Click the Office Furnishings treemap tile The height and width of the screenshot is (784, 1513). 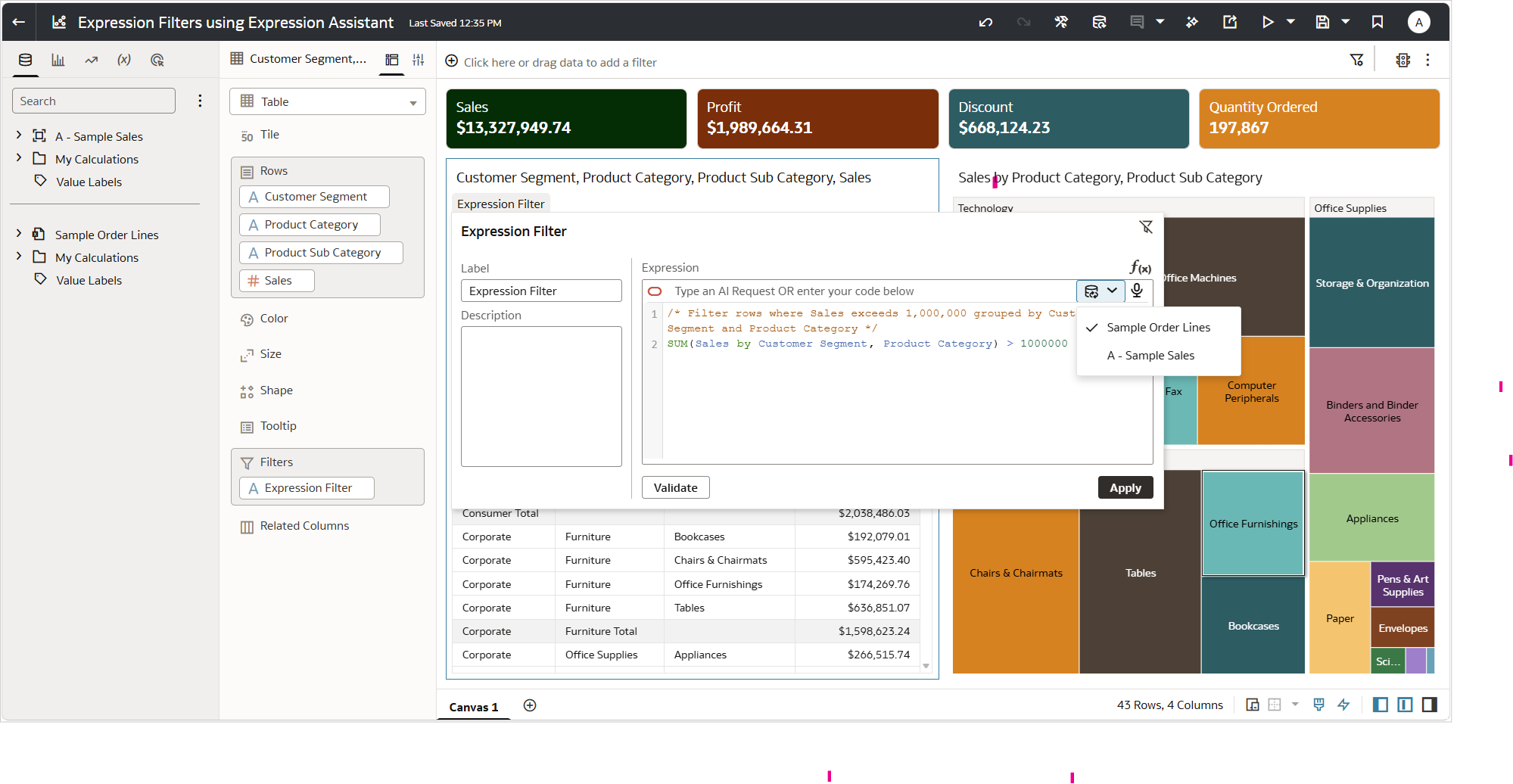coord(1253,523)
